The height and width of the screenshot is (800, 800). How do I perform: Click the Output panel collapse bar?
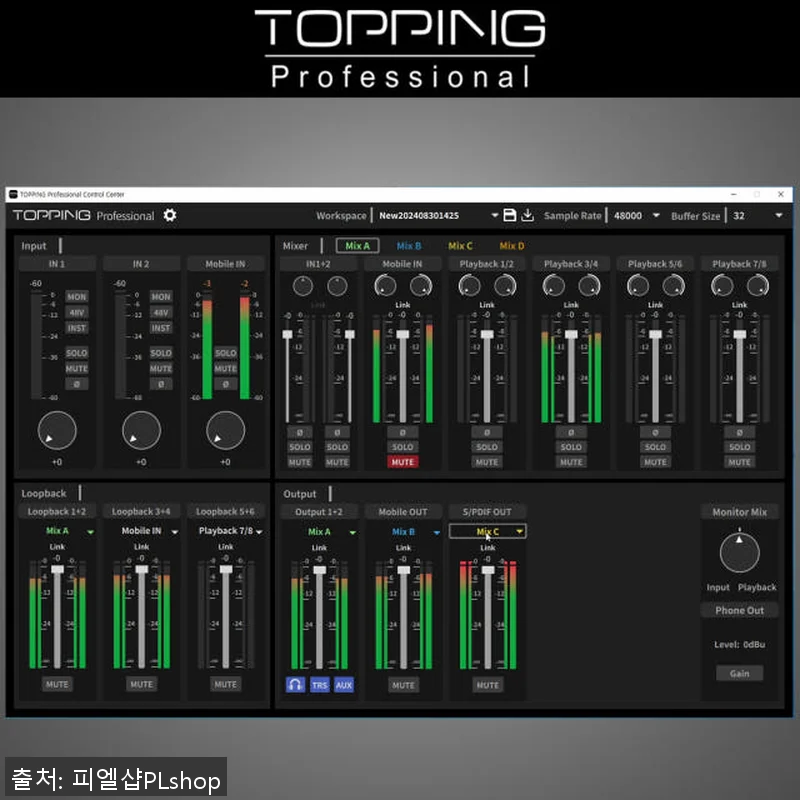(330, 493)
